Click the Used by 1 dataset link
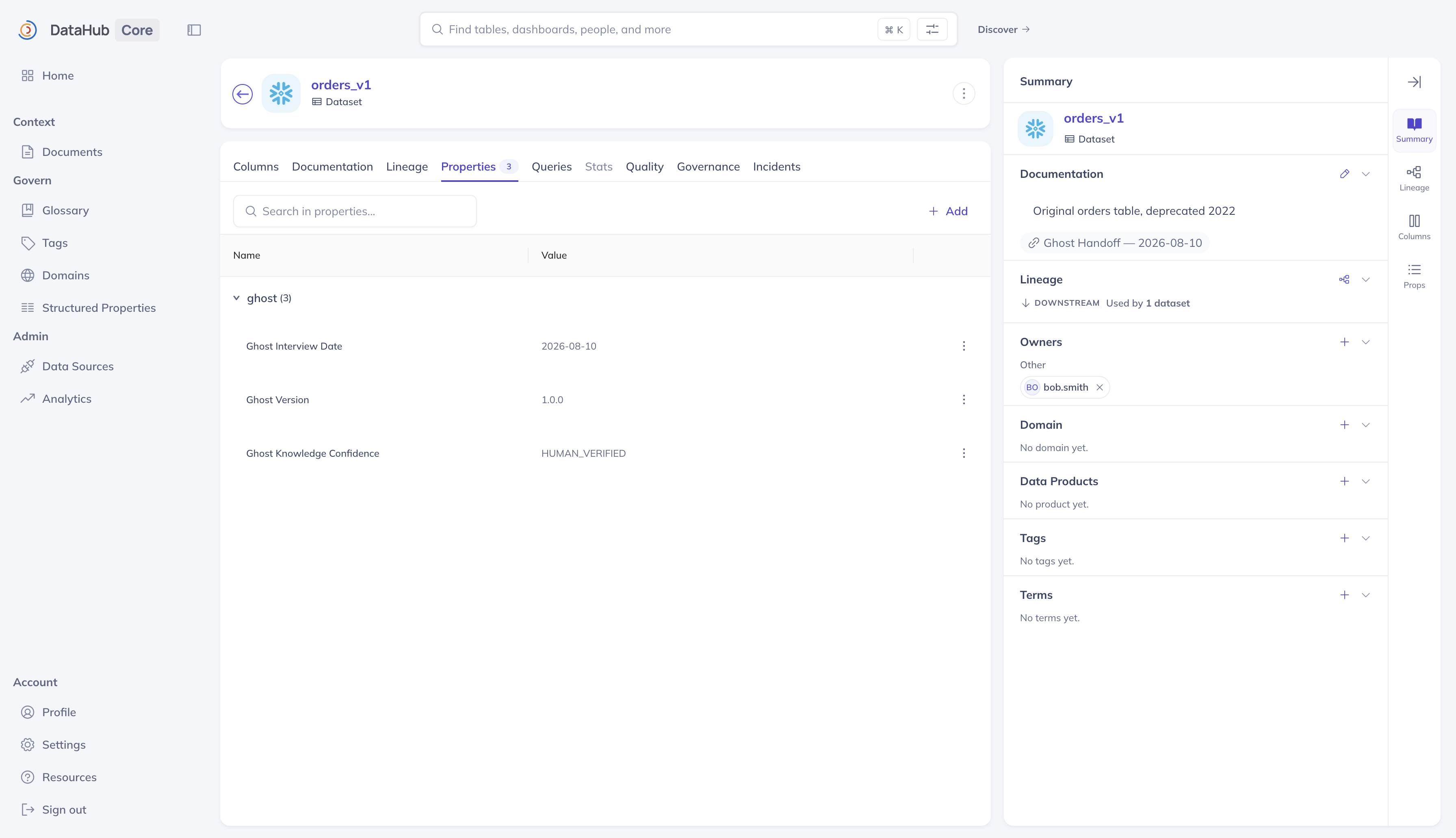This screenshot has width=1456, height=838. (x=1147, y=303)
